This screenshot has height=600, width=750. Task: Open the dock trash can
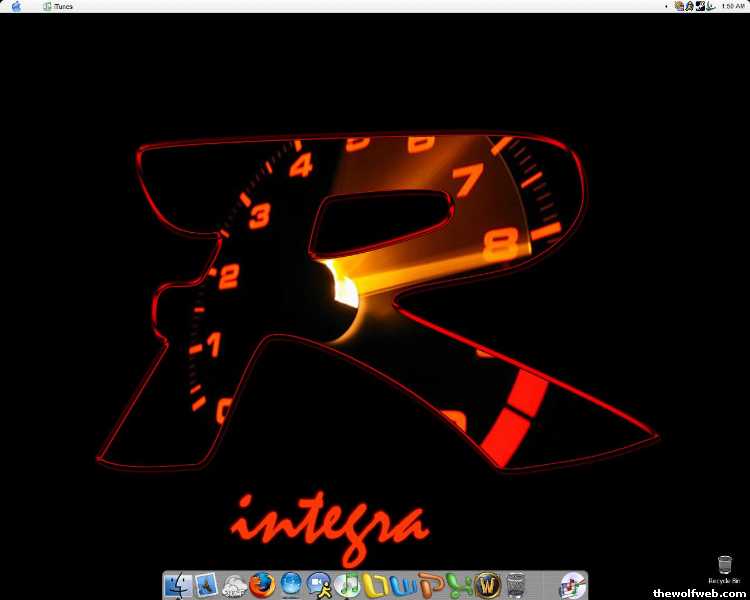(x=515, y=585)
